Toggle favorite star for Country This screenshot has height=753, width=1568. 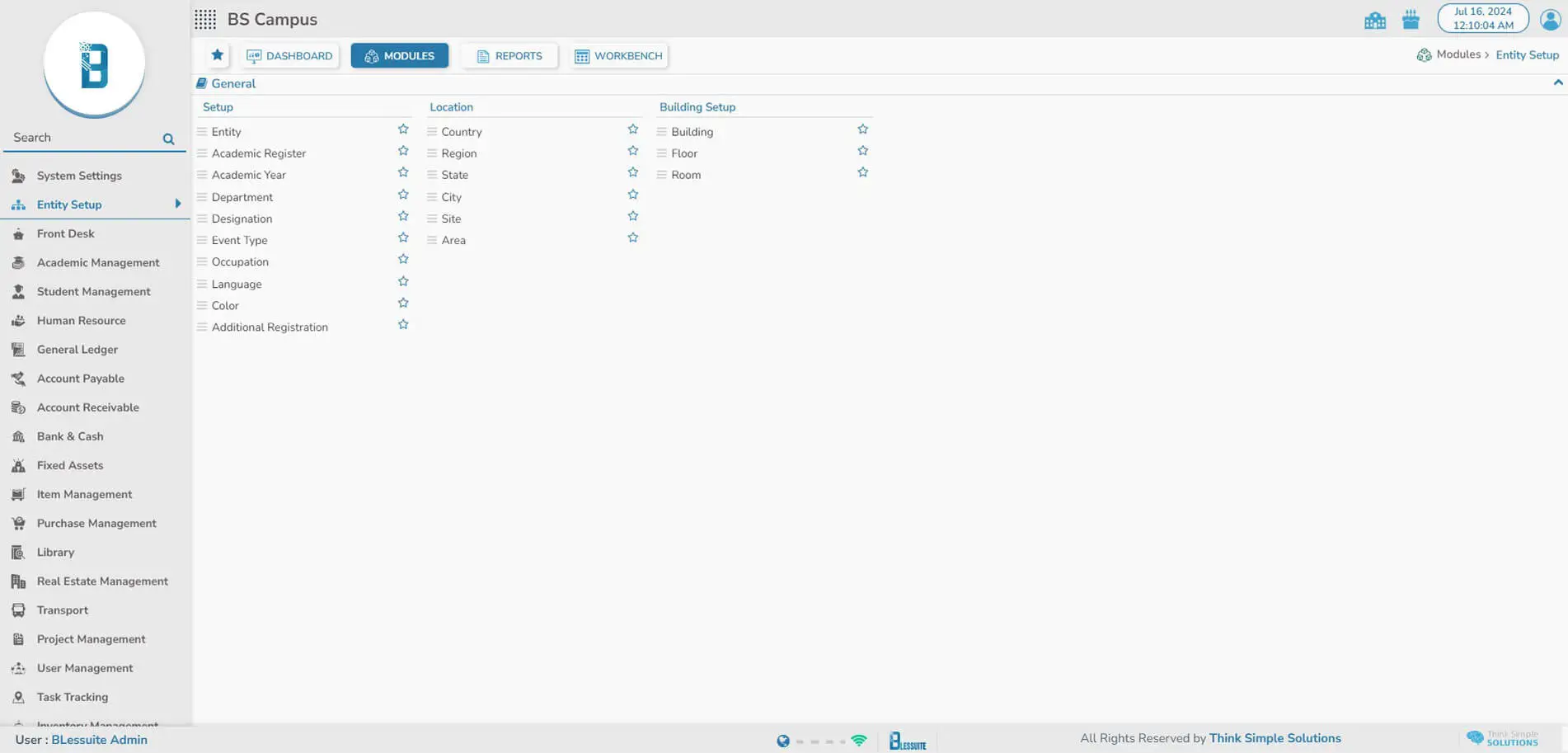633,129
